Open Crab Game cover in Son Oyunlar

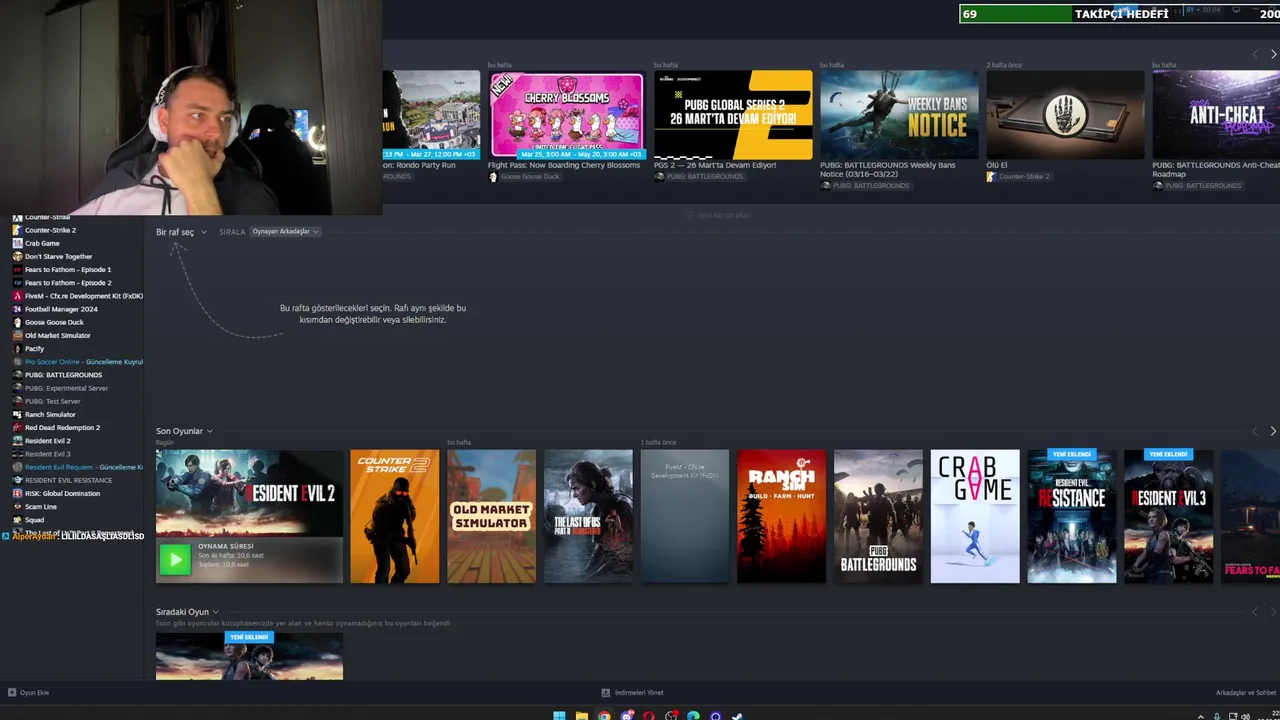click(x=975, y=516)
